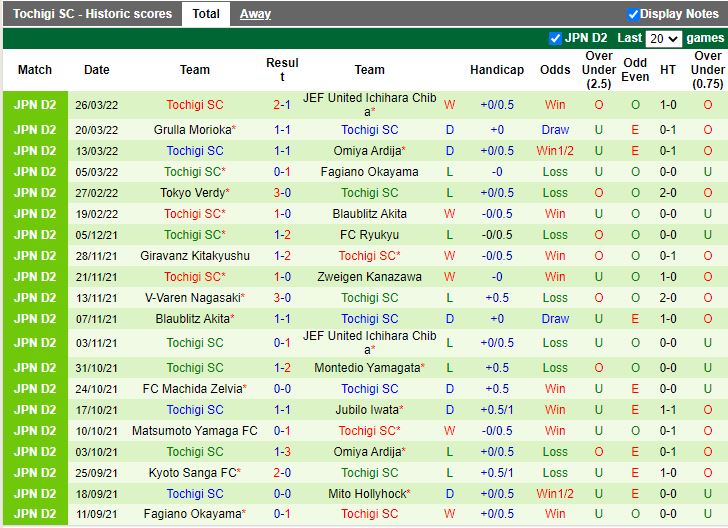The height and width of the screenshot is (528, 728).
Task: Toggle the Display Notes checkbox
Action: [x=633, y=14]
